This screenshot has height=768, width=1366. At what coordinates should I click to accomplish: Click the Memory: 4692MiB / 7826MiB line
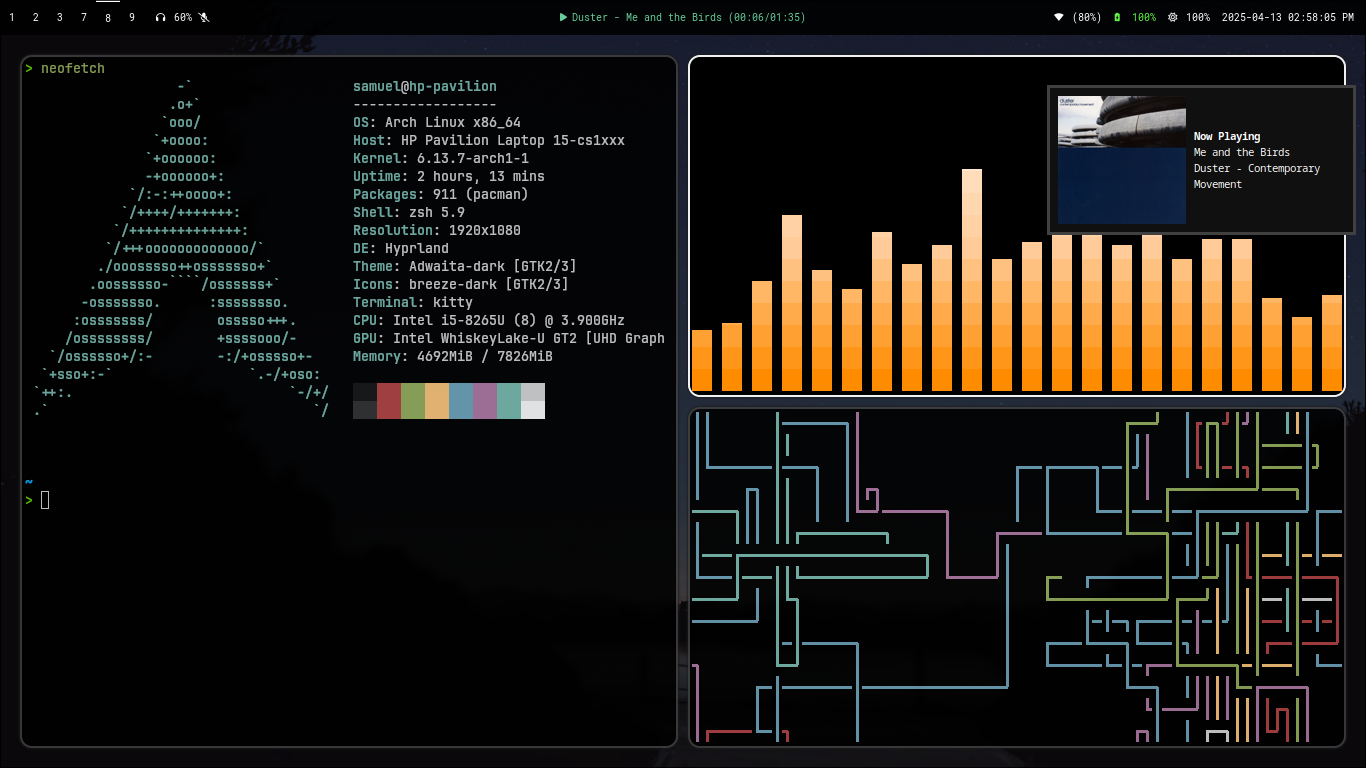click(453, 356)
